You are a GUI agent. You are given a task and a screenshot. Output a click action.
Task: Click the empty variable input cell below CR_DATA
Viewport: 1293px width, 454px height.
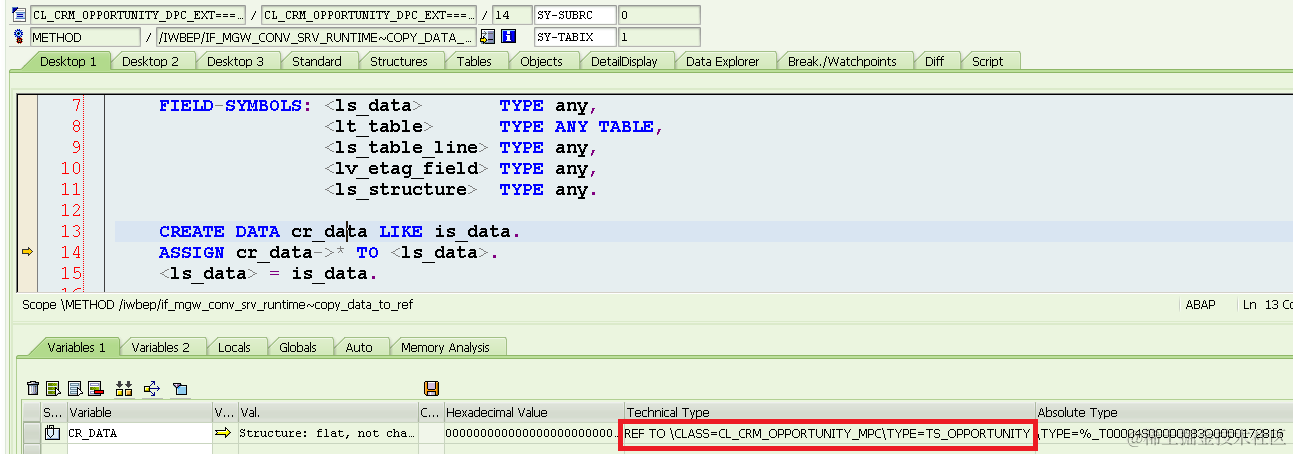click(x=139, y=449)
